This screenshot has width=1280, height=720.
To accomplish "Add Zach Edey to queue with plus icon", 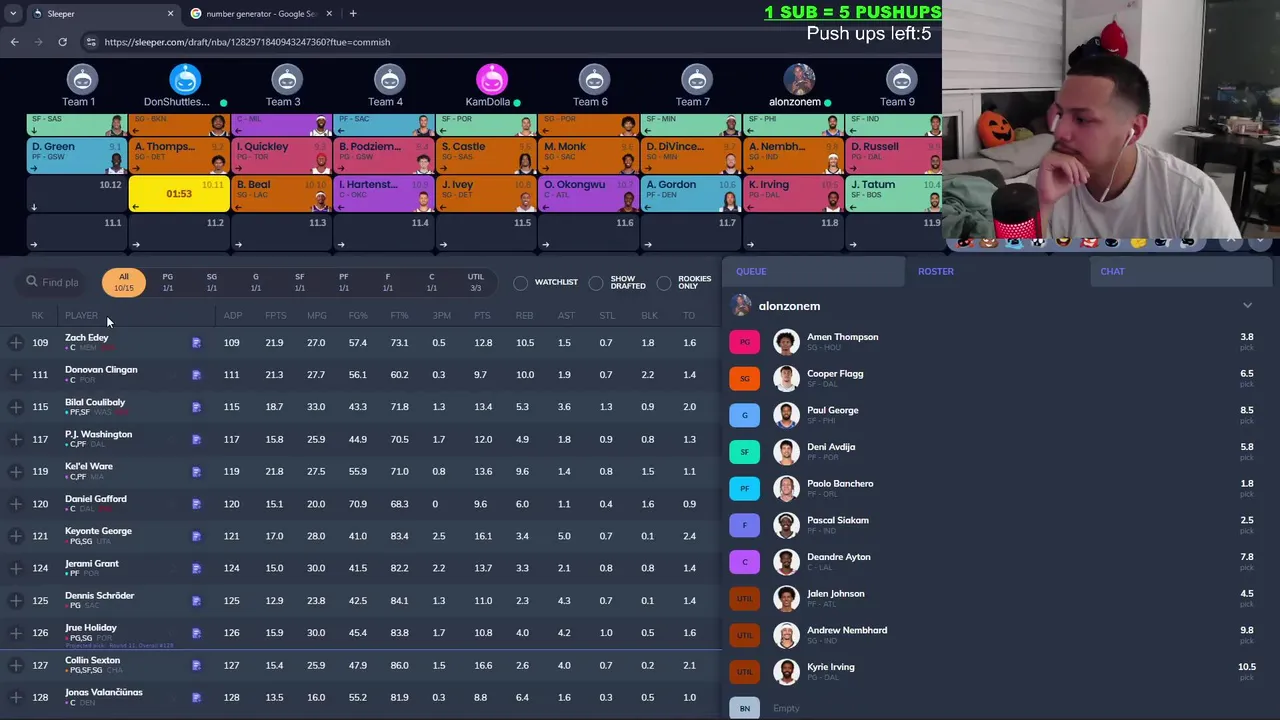I will click(16, 343).
